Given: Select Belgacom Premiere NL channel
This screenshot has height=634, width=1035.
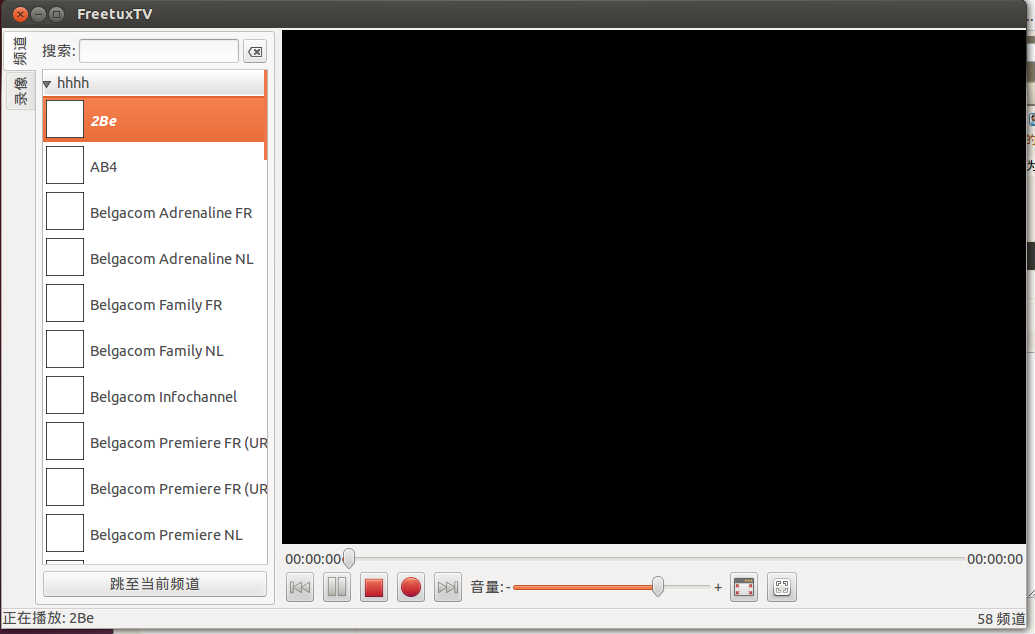Looking at the screenshot, I should (155, 534).
